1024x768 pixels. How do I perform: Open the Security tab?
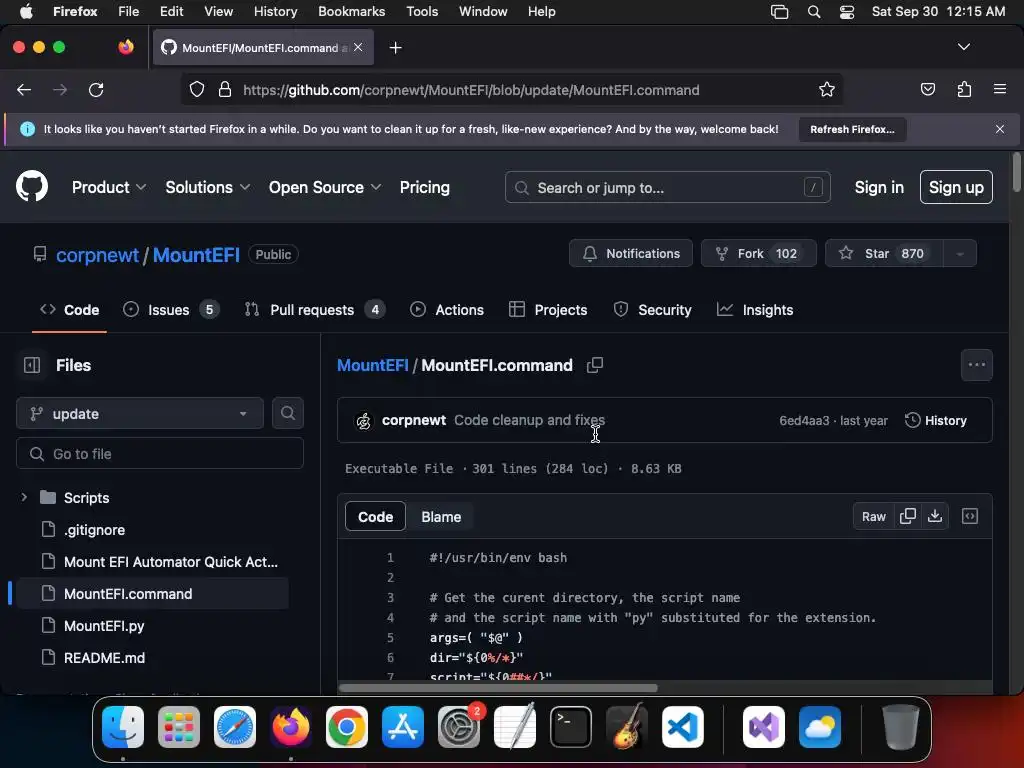click(652, 310)
